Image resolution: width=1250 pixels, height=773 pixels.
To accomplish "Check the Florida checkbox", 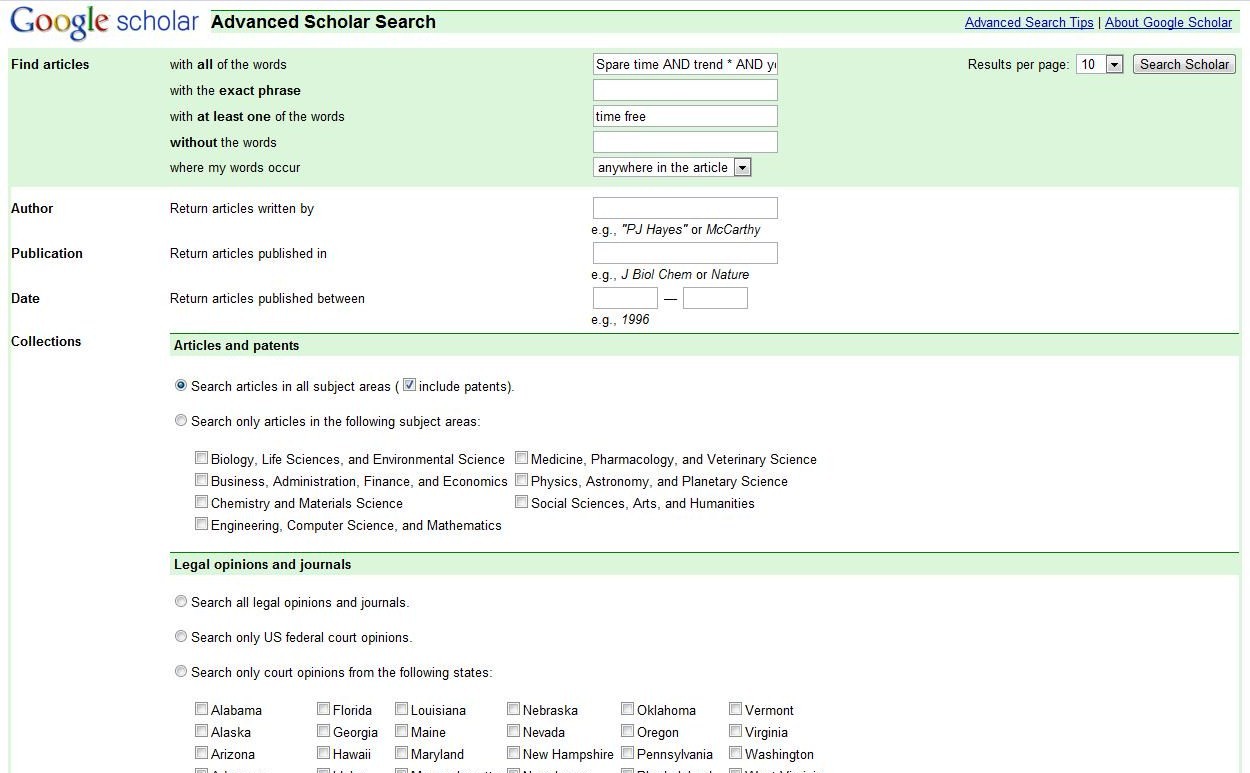I will click(x=324, y=709).
